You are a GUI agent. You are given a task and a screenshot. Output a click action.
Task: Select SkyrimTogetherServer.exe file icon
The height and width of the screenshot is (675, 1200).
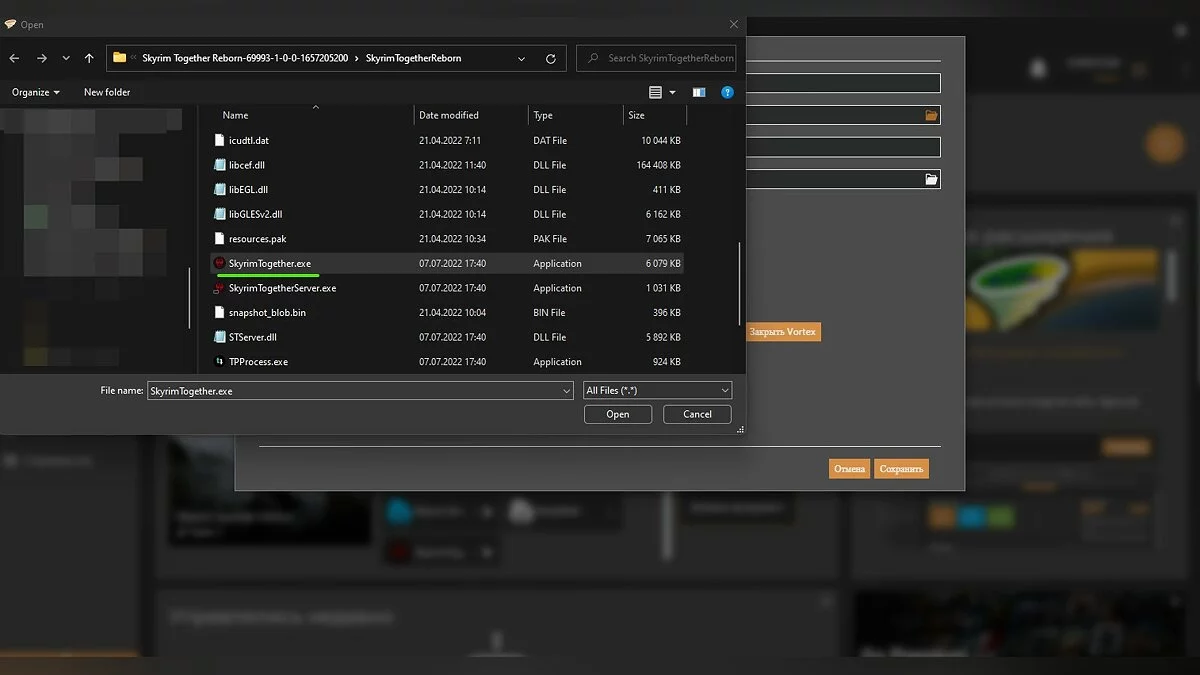pos(220,288)
